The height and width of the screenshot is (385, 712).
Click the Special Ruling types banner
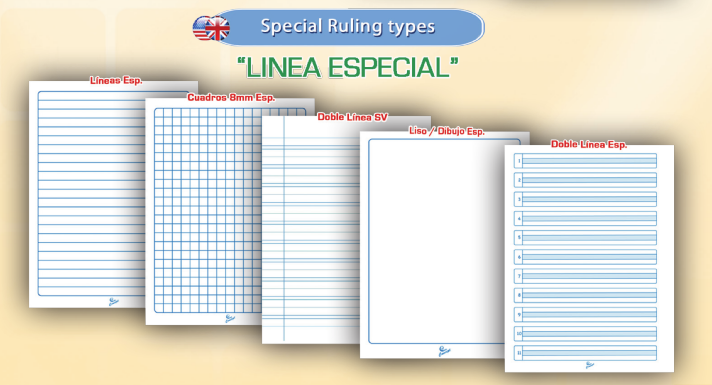point(349,27)
